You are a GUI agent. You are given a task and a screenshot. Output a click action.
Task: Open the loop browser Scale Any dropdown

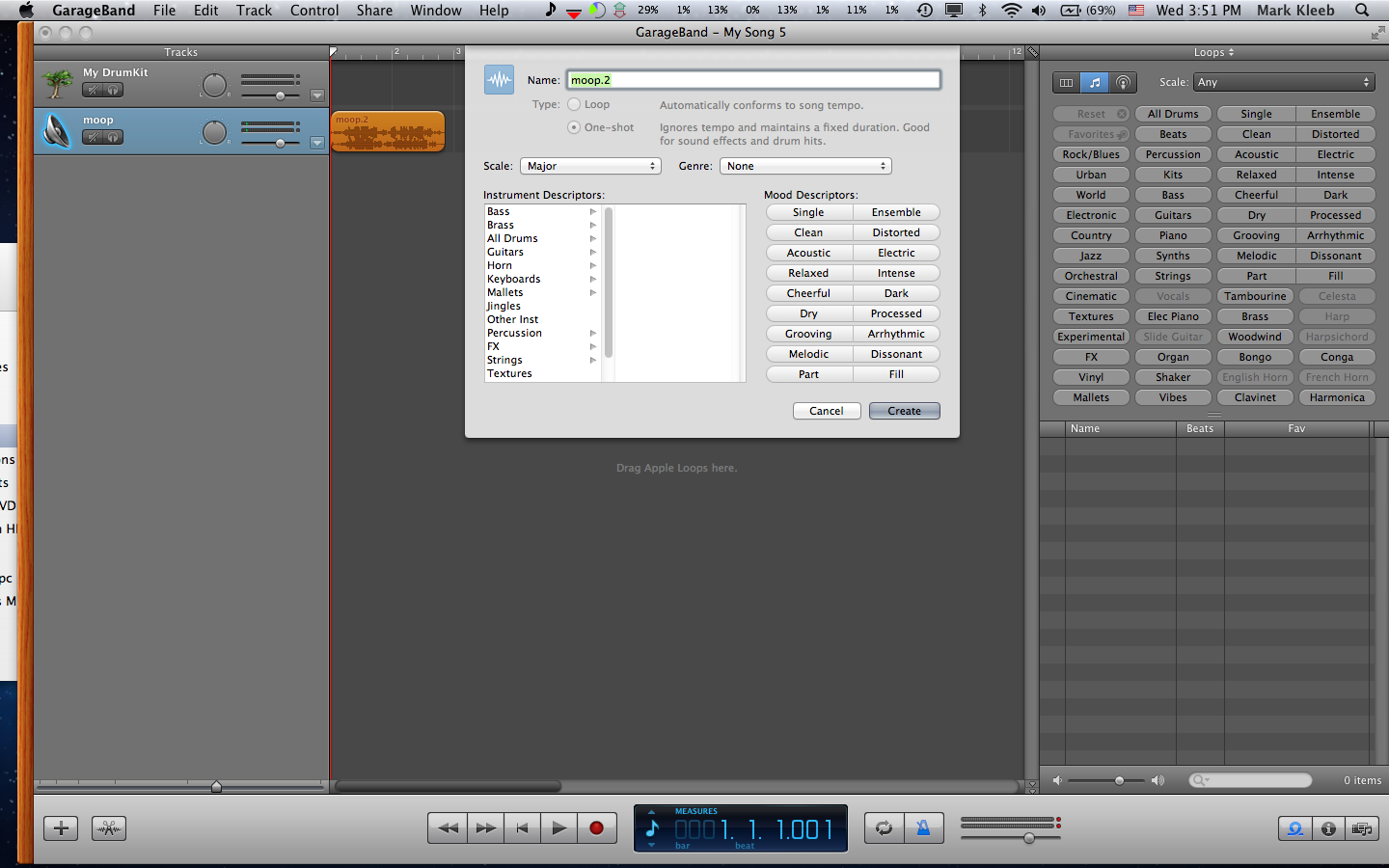click(x=1283, y=82)
